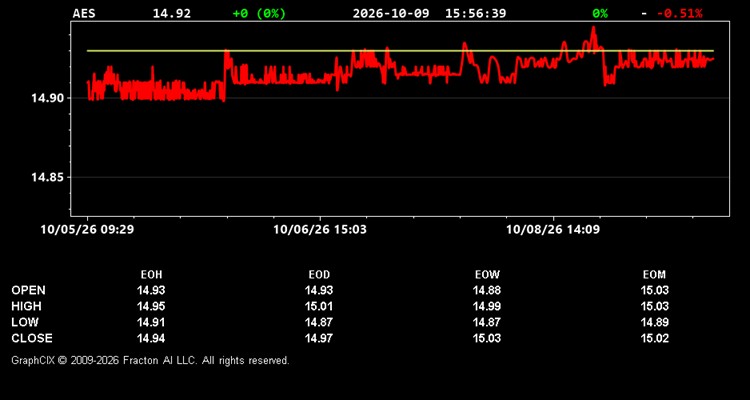Click the GraphCIX copyright notice

coord(150,360)
